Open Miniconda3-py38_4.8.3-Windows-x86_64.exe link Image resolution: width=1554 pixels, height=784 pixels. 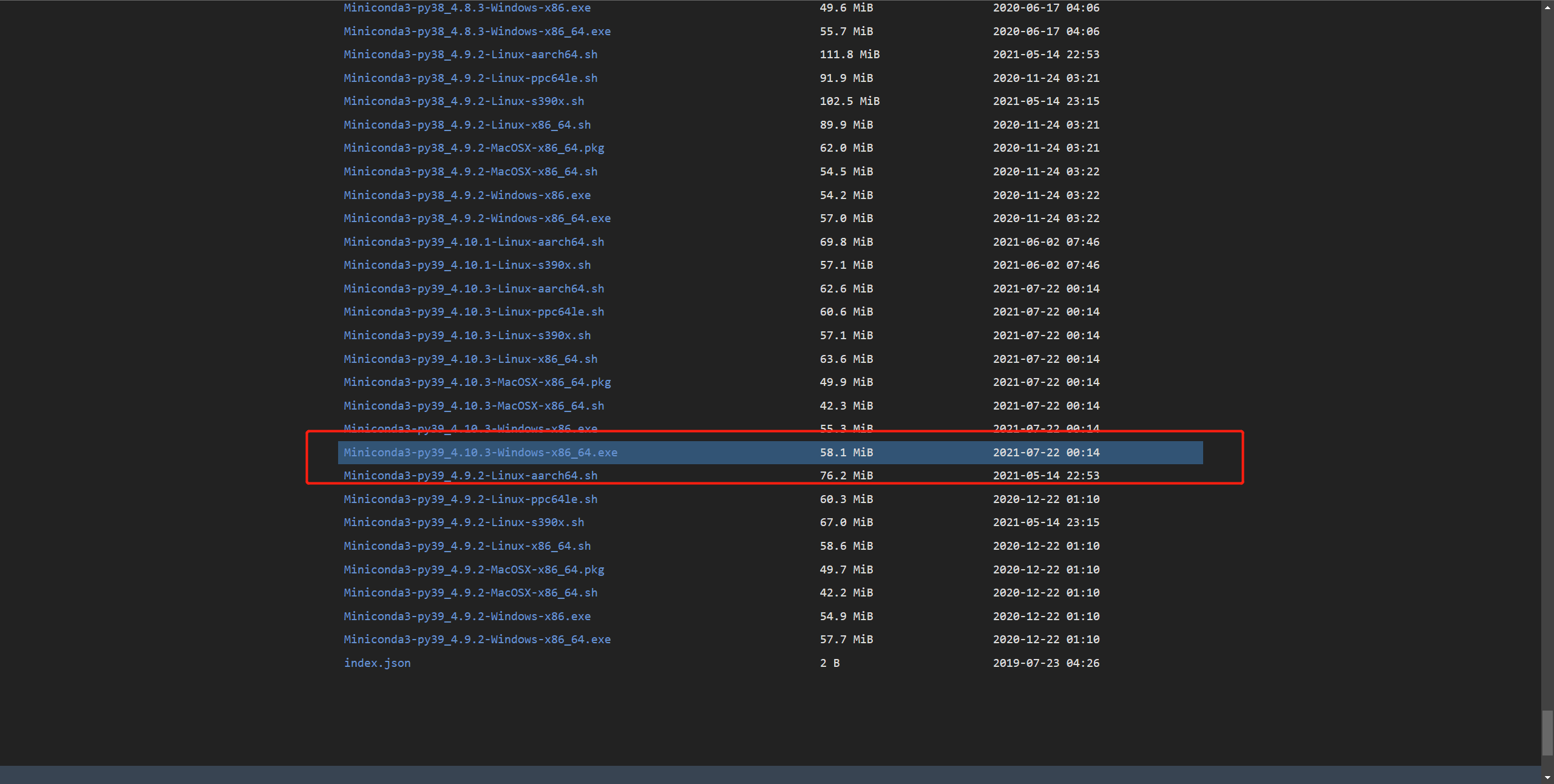(477, 32)
